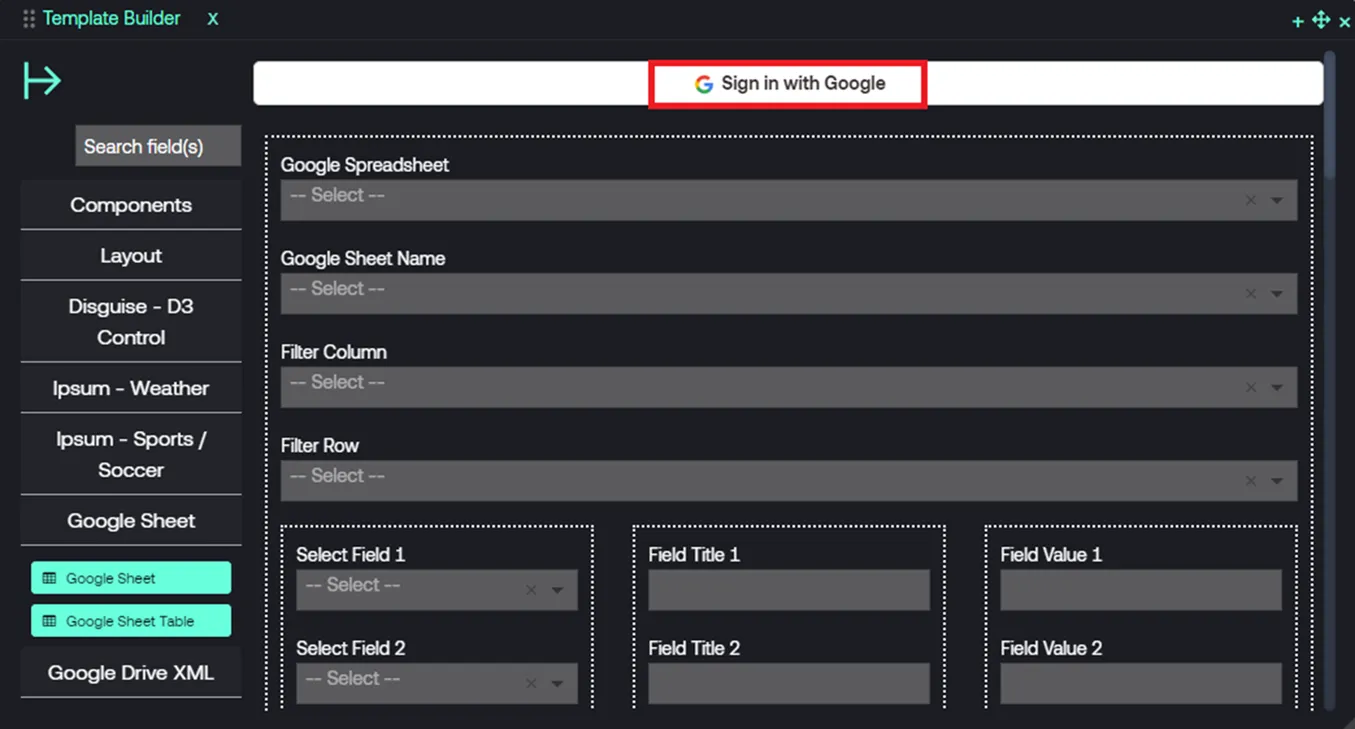1355x729 pixels.
Task: Expand the Select Field 2 dropdown
Action: [557, 684]
